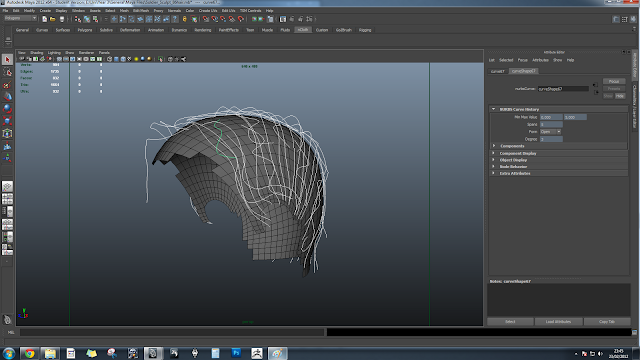Open the Edit Mesh menu
Screen dimensions: 640x360
point(141,11)
